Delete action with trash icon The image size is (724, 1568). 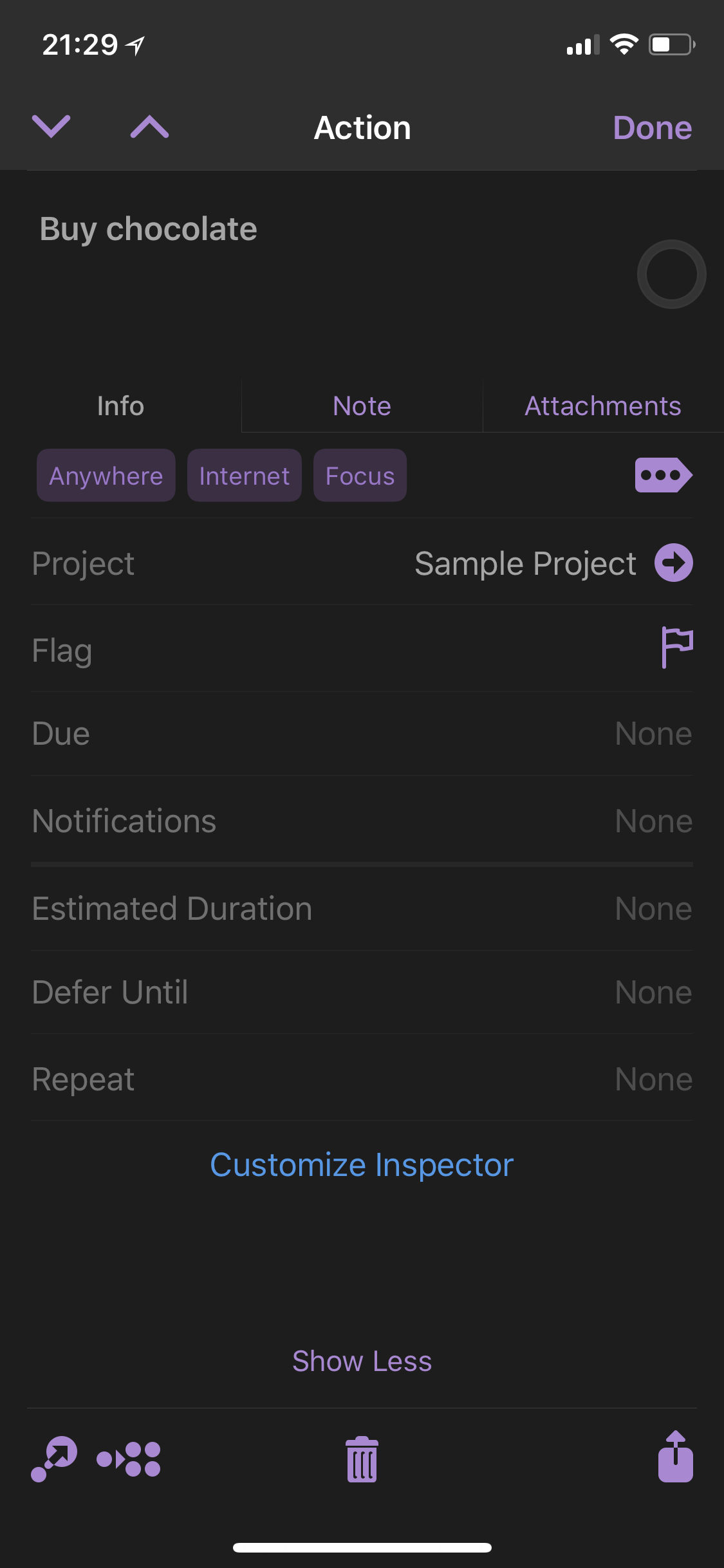(x=362, y=1459)
